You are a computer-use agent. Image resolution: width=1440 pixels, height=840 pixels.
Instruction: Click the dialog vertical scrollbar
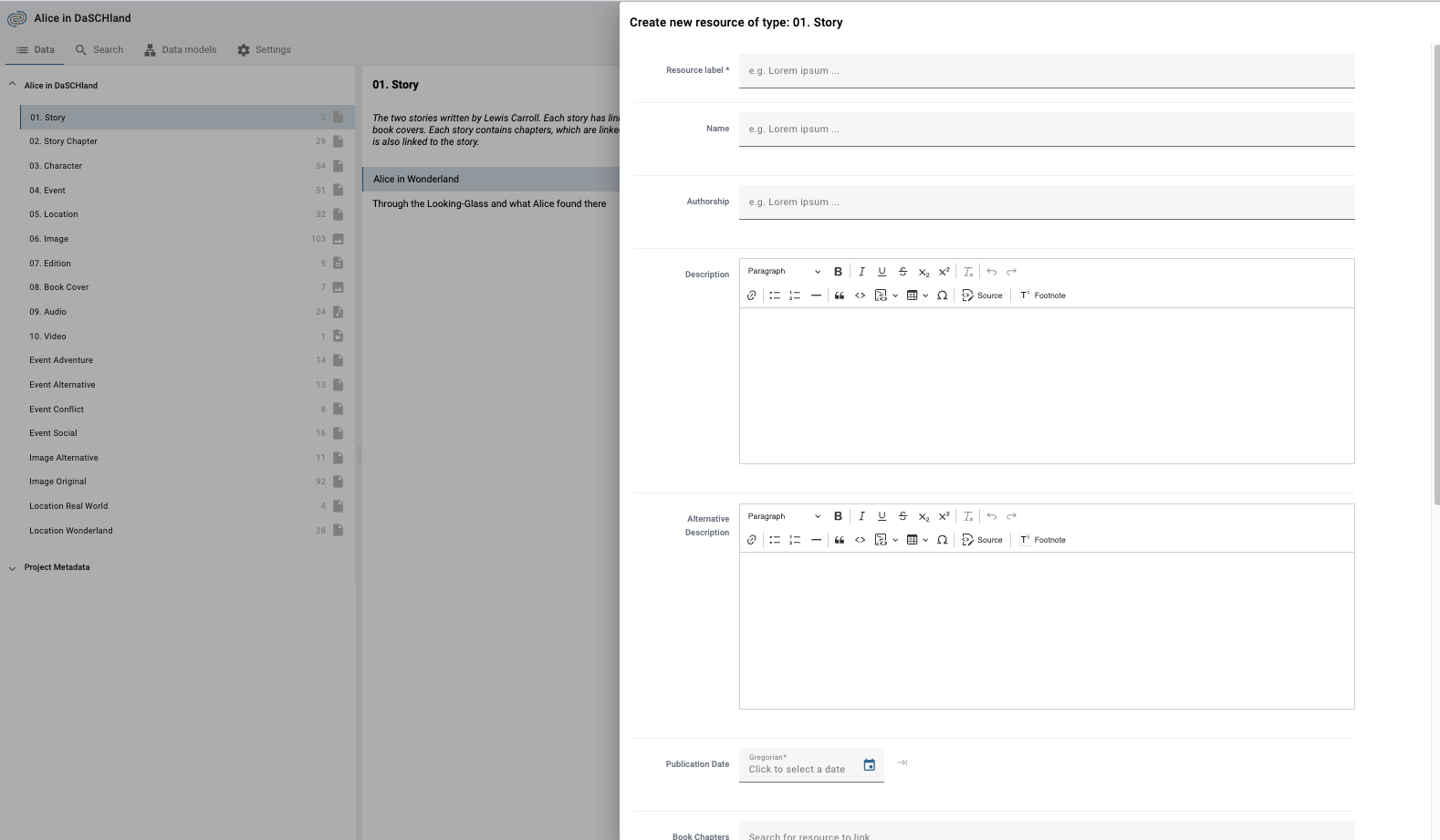[1436, 274]
